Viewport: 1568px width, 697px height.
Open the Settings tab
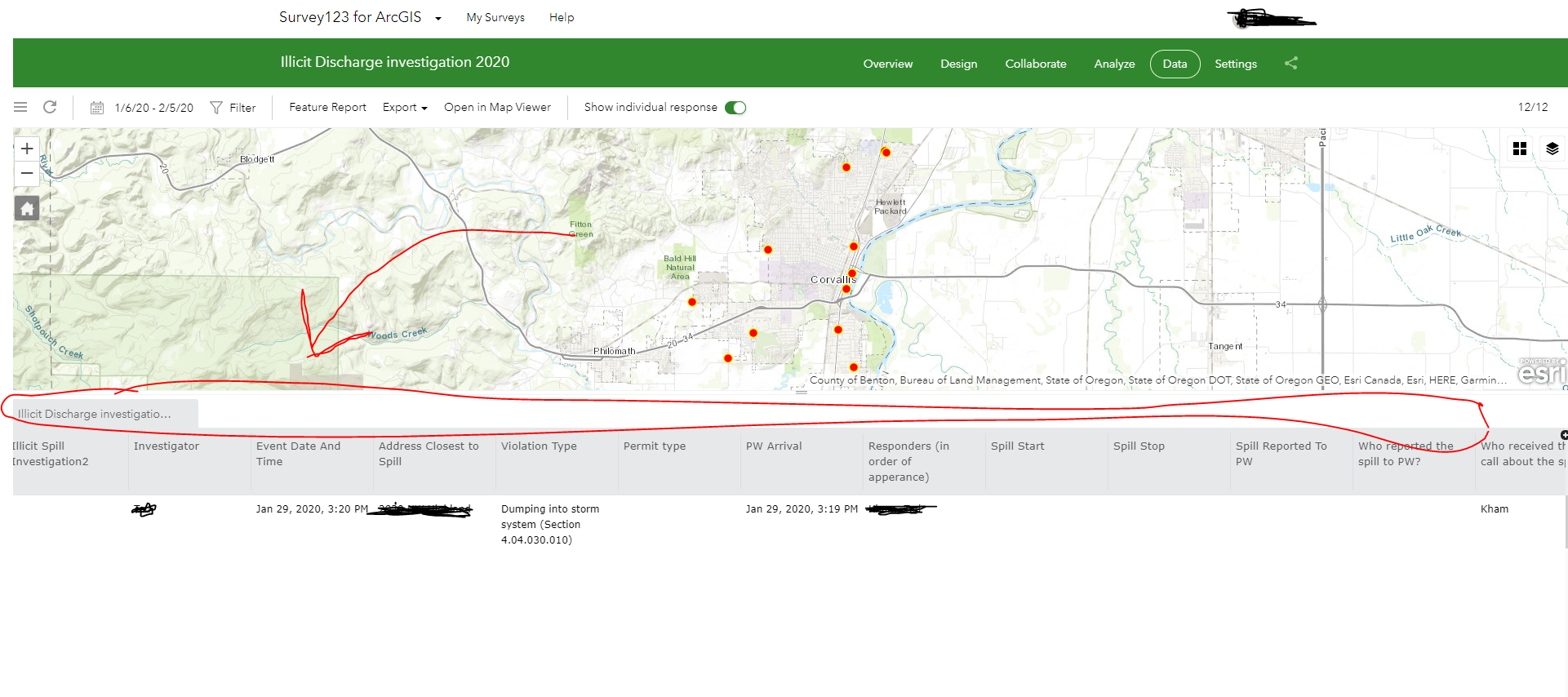point(1236,64)
